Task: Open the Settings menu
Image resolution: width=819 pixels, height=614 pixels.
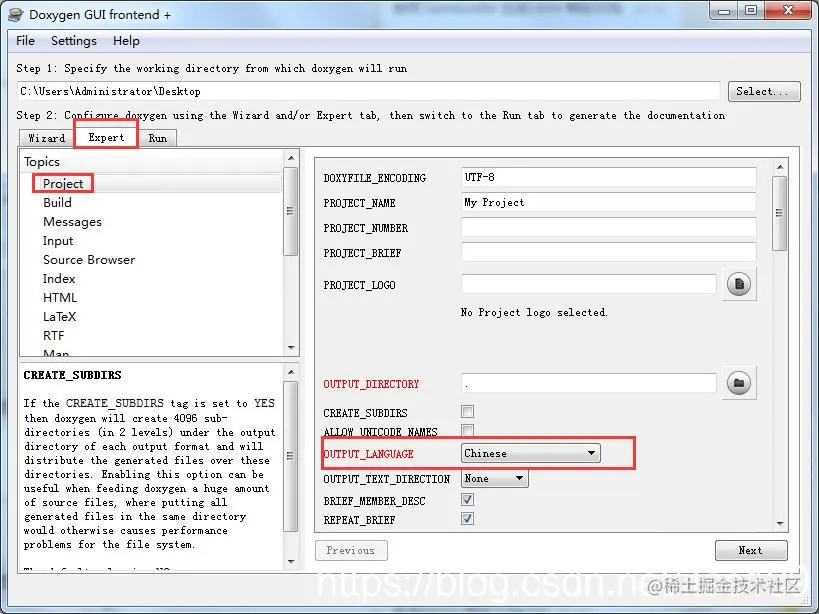Action: (x=74, y=41)
